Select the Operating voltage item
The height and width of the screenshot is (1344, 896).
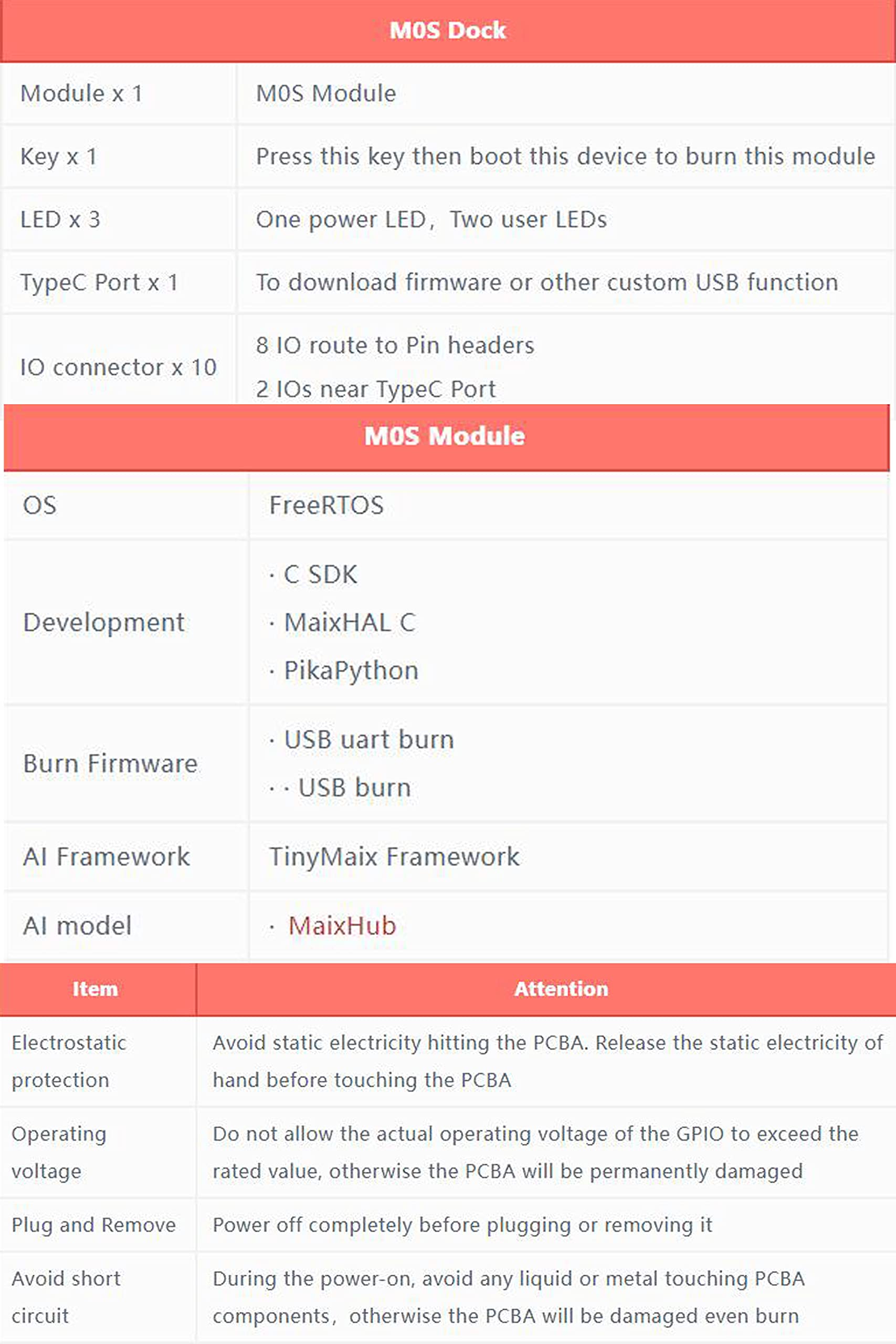pyautogui.click(x=59, y=1152)
